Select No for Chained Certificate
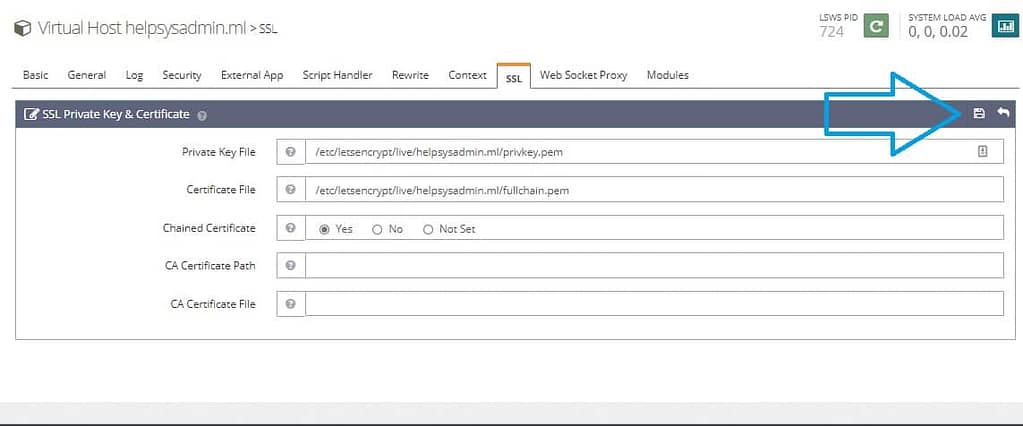This screenshot has height=426, width=1023. click(x=376, y=229)
